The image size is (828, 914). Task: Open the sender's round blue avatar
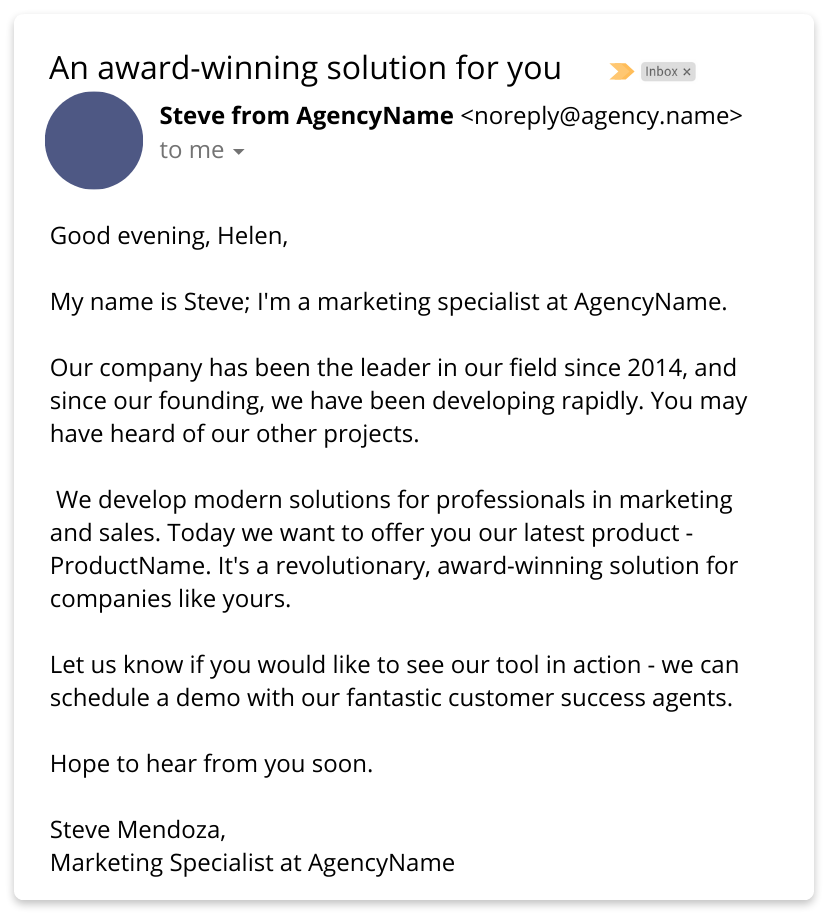click(x=94, y=140)
